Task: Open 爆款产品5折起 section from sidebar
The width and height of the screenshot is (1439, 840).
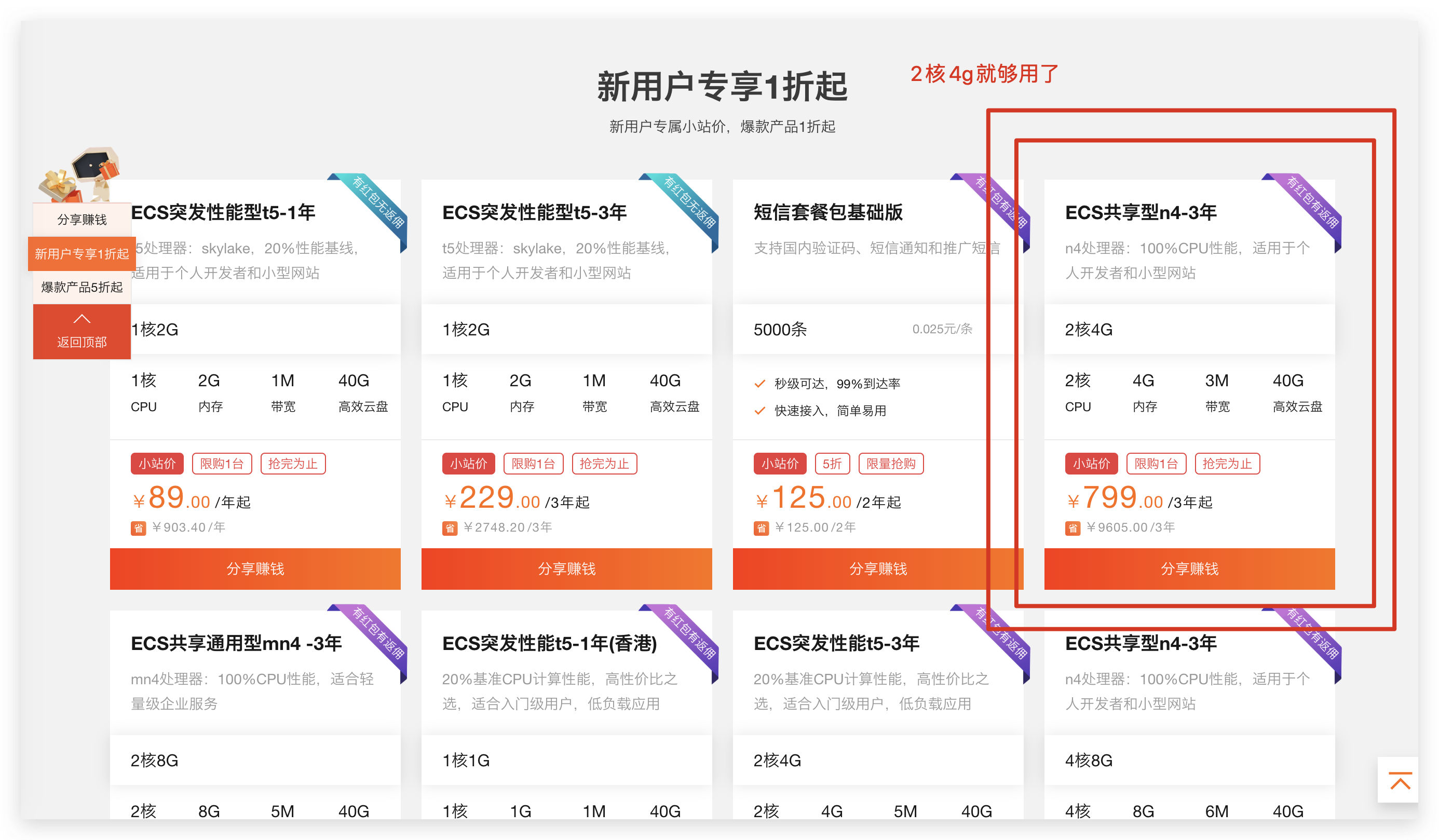Action: coord(82,287)
